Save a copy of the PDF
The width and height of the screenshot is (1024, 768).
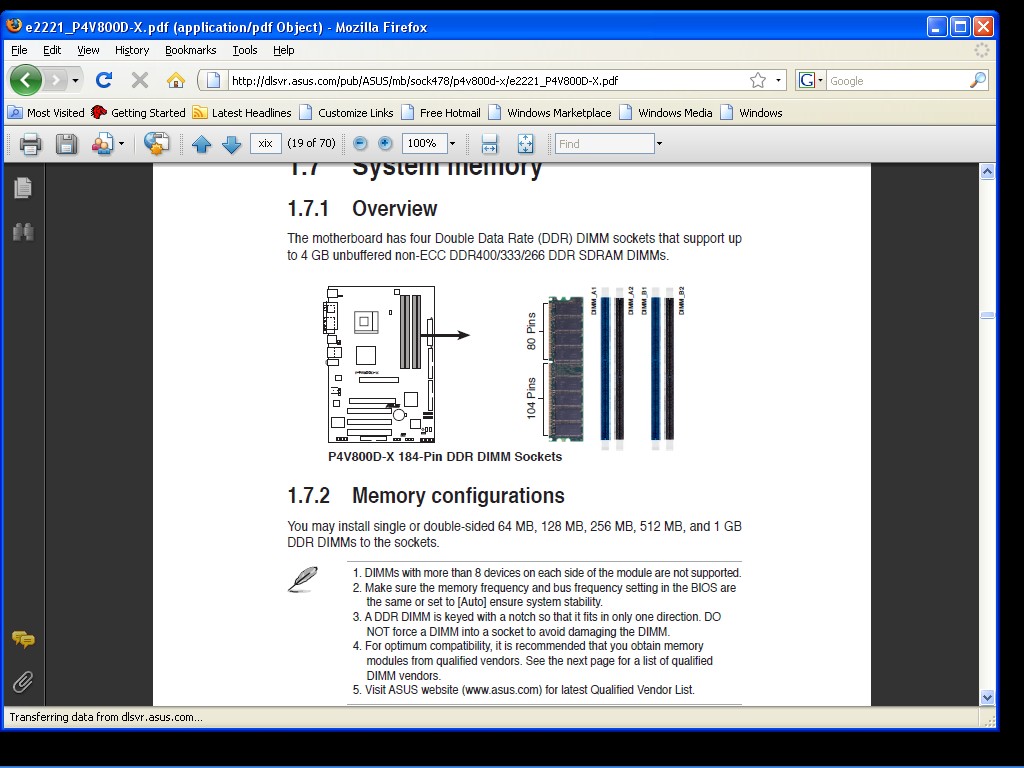pyautogui.click(x=66, y=144)
